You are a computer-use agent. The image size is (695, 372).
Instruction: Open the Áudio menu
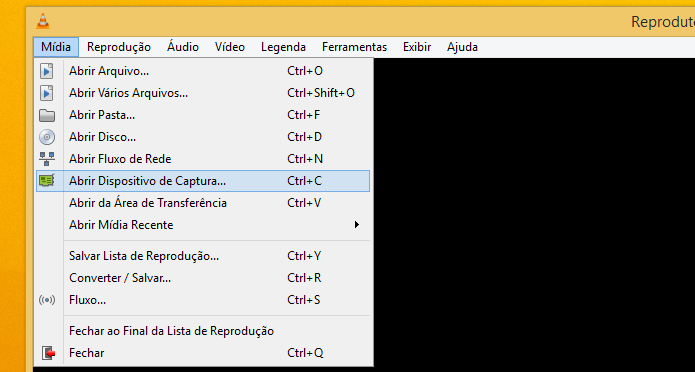point(183,47)
